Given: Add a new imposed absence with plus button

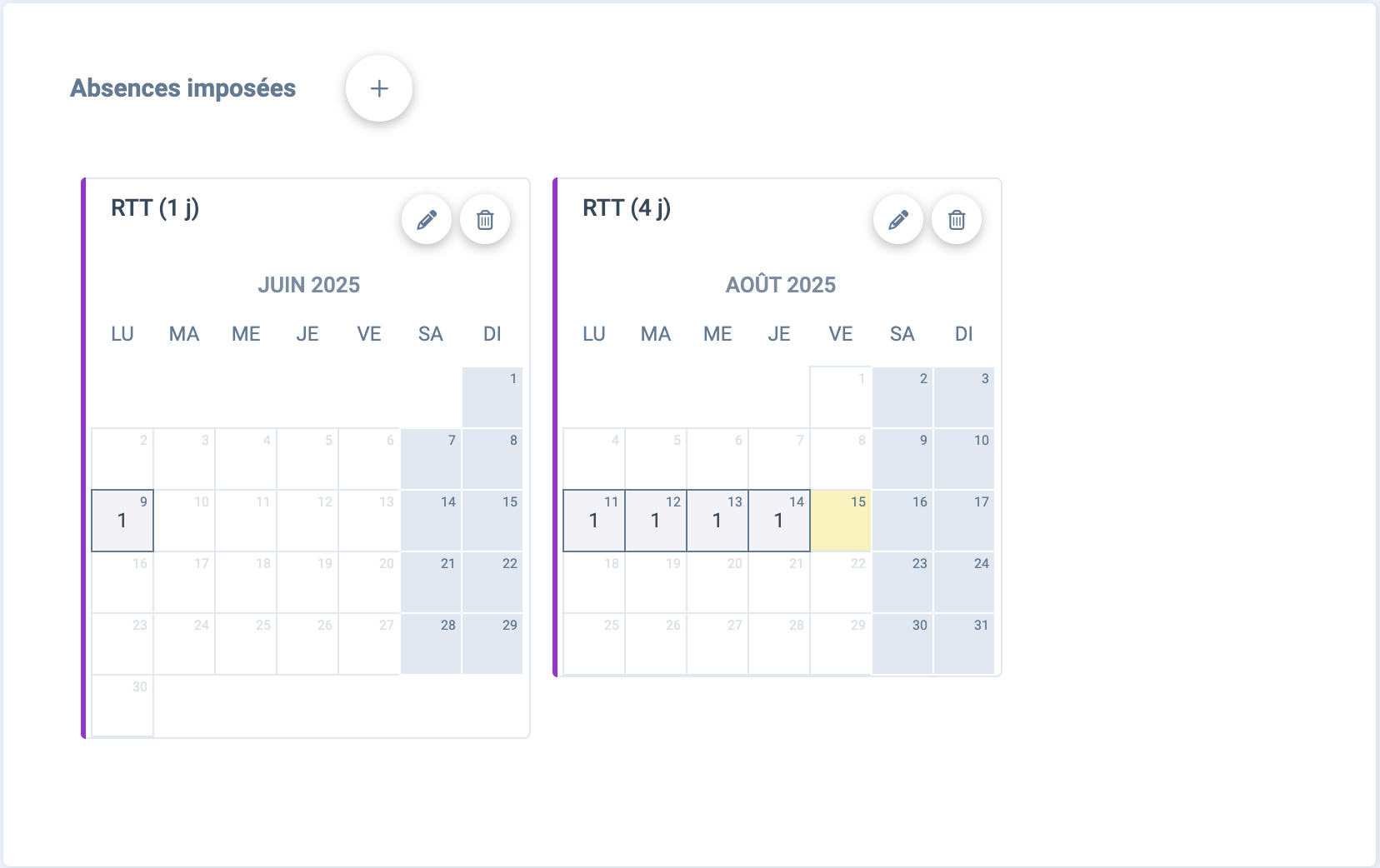Looking at the screenshot, I should coord(379,88).
